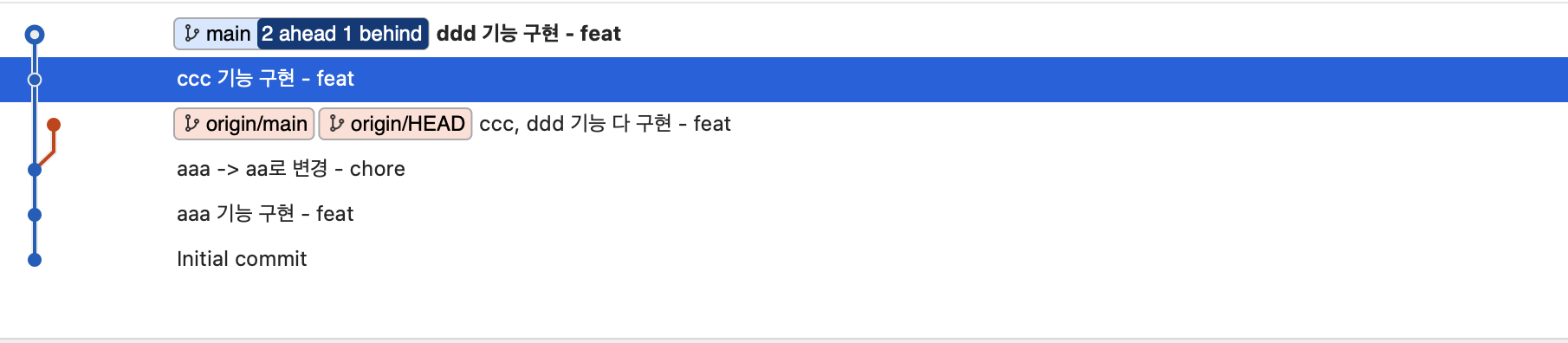Select the orange origin/main commit node

click(x=54, y=125)
